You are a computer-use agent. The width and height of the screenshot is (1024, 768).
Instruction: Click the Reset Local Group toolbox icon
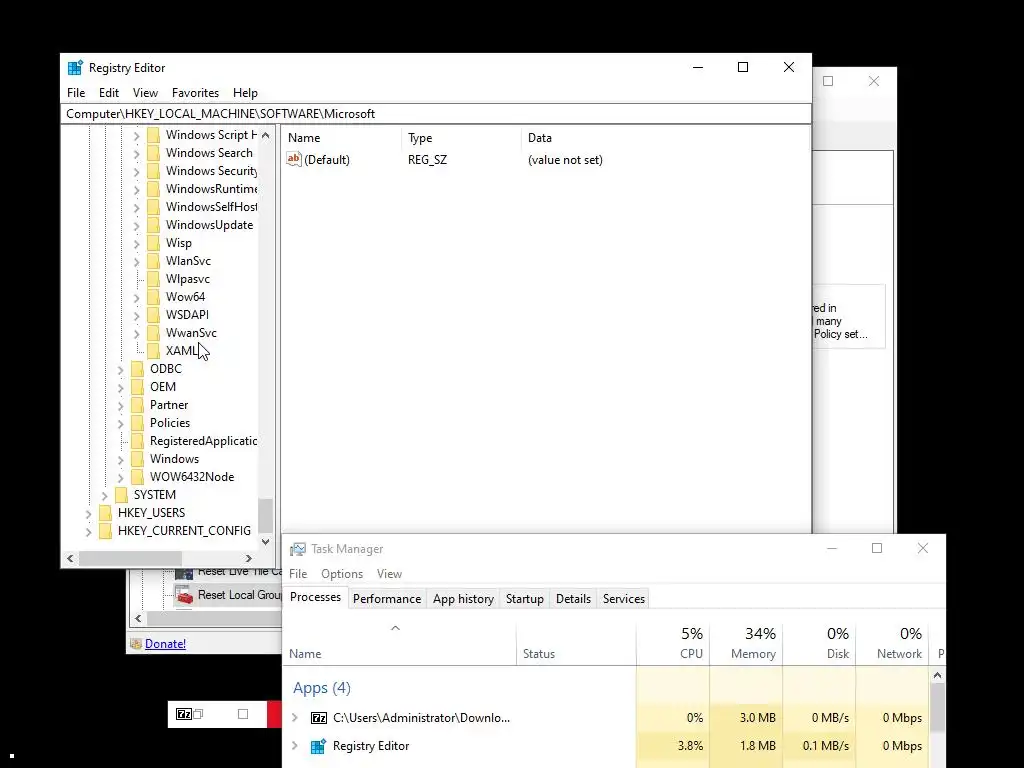[x=185, y=595]
